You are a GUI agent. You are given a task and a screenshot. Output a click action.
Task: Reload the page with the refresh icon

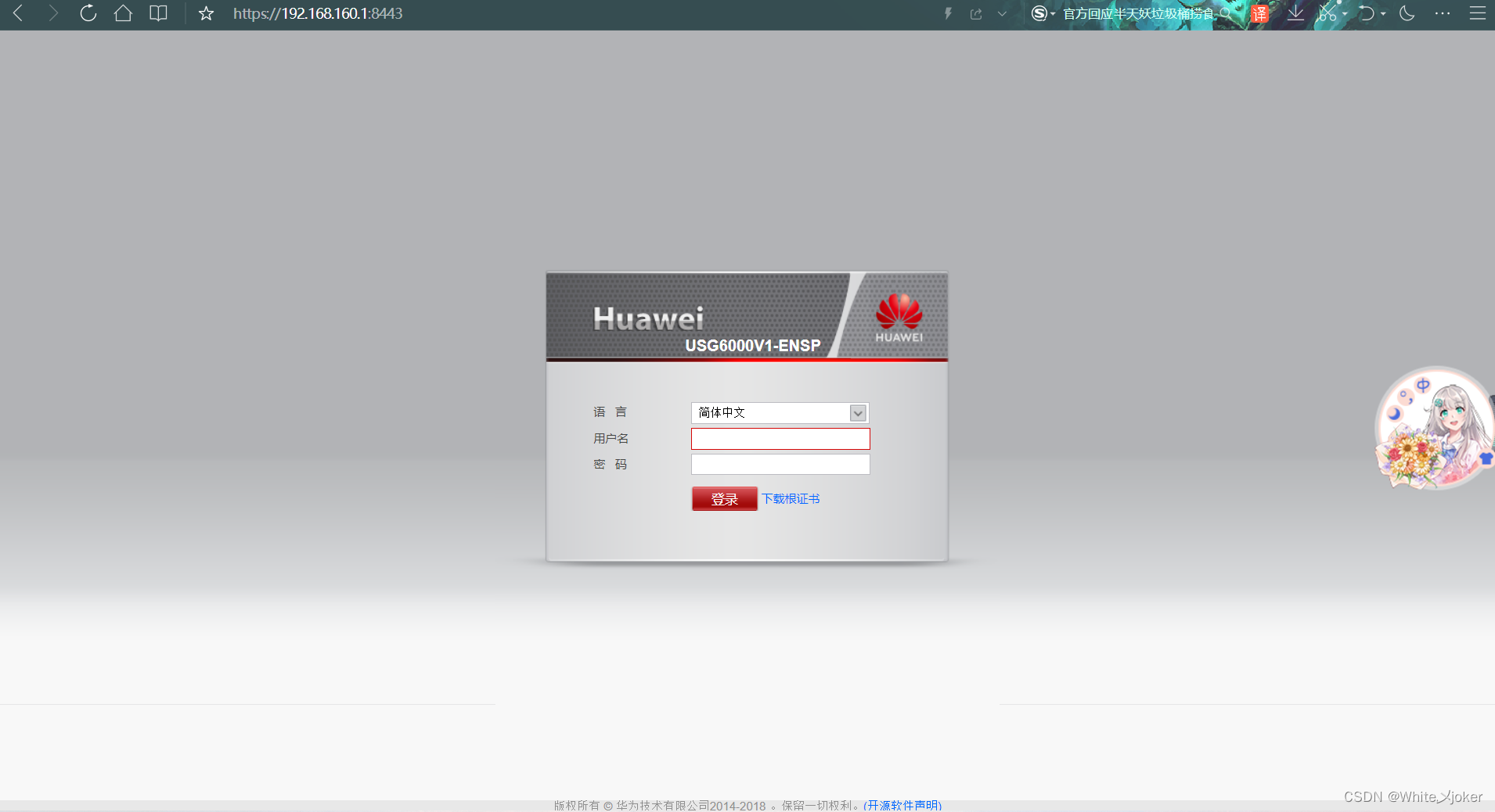pos(88,13)
